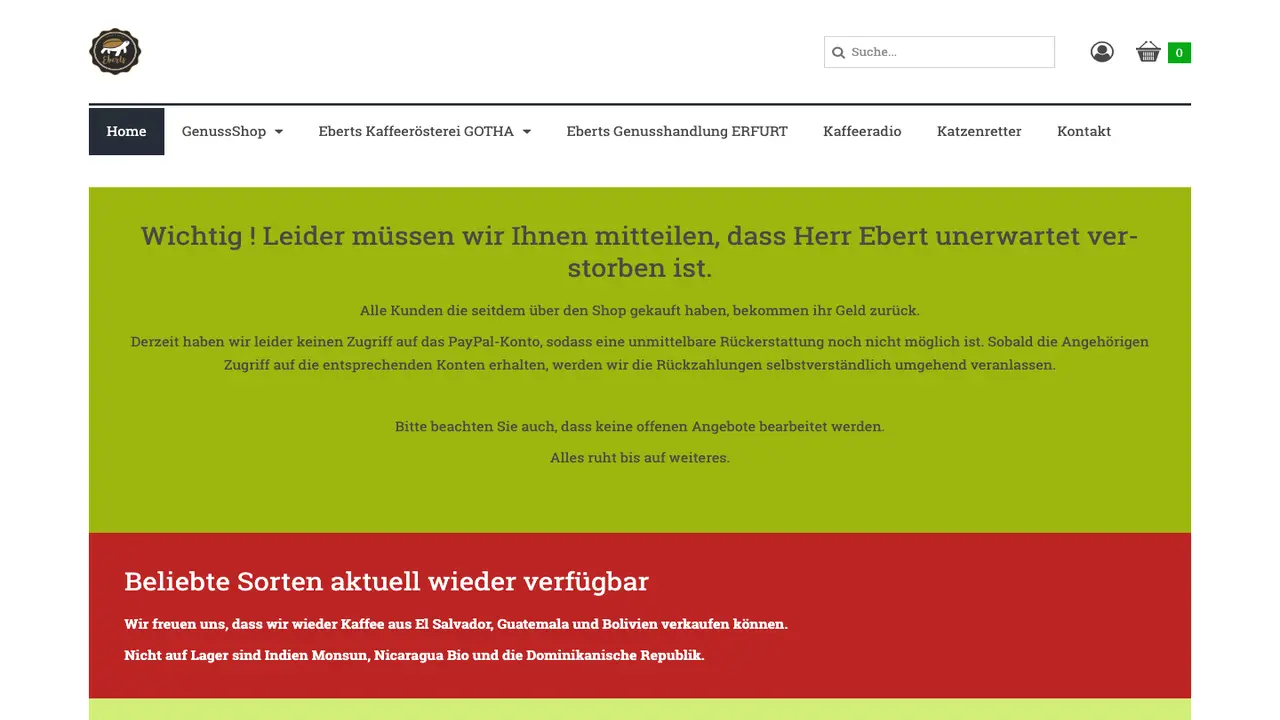Open the Kaffeeradio page

click(862, 131)
